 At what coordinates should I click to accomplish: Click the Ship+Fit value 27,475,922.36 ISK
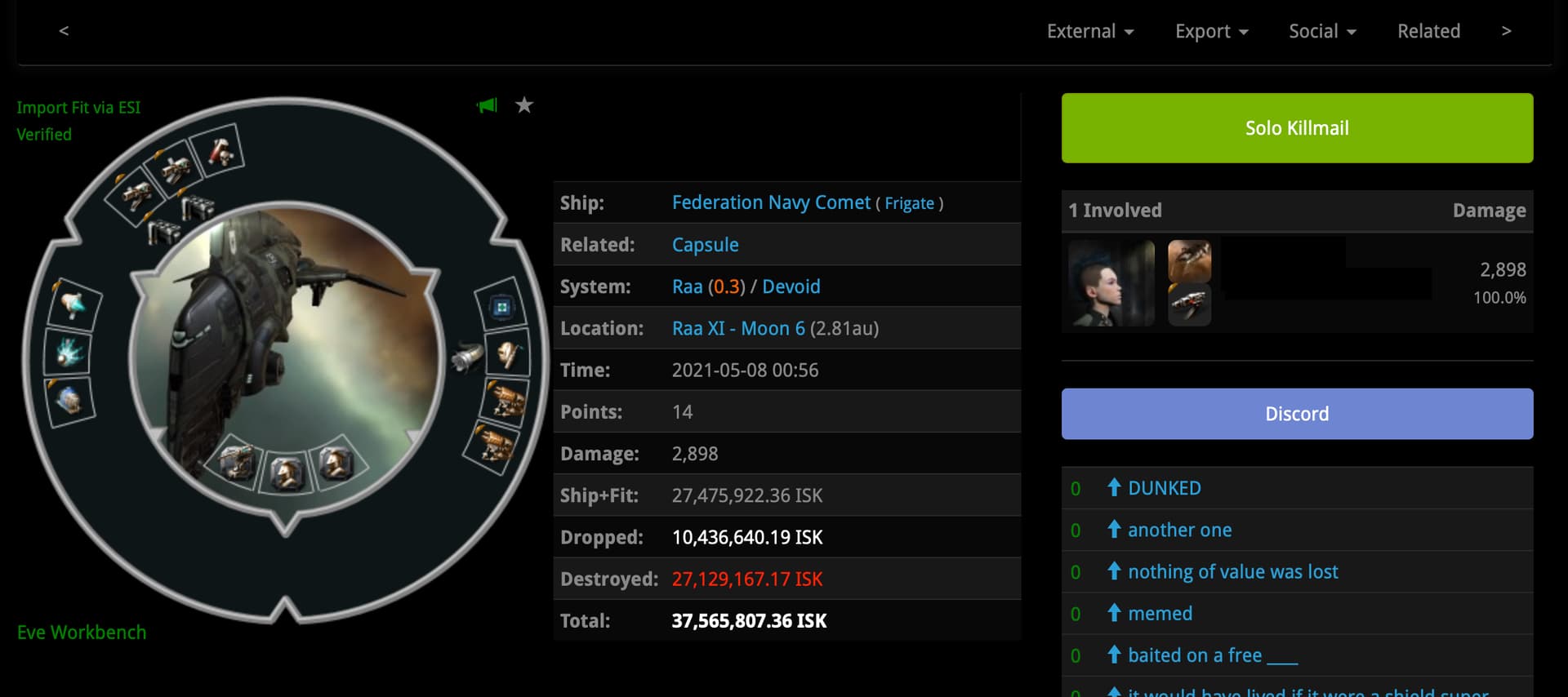point(746,495)
